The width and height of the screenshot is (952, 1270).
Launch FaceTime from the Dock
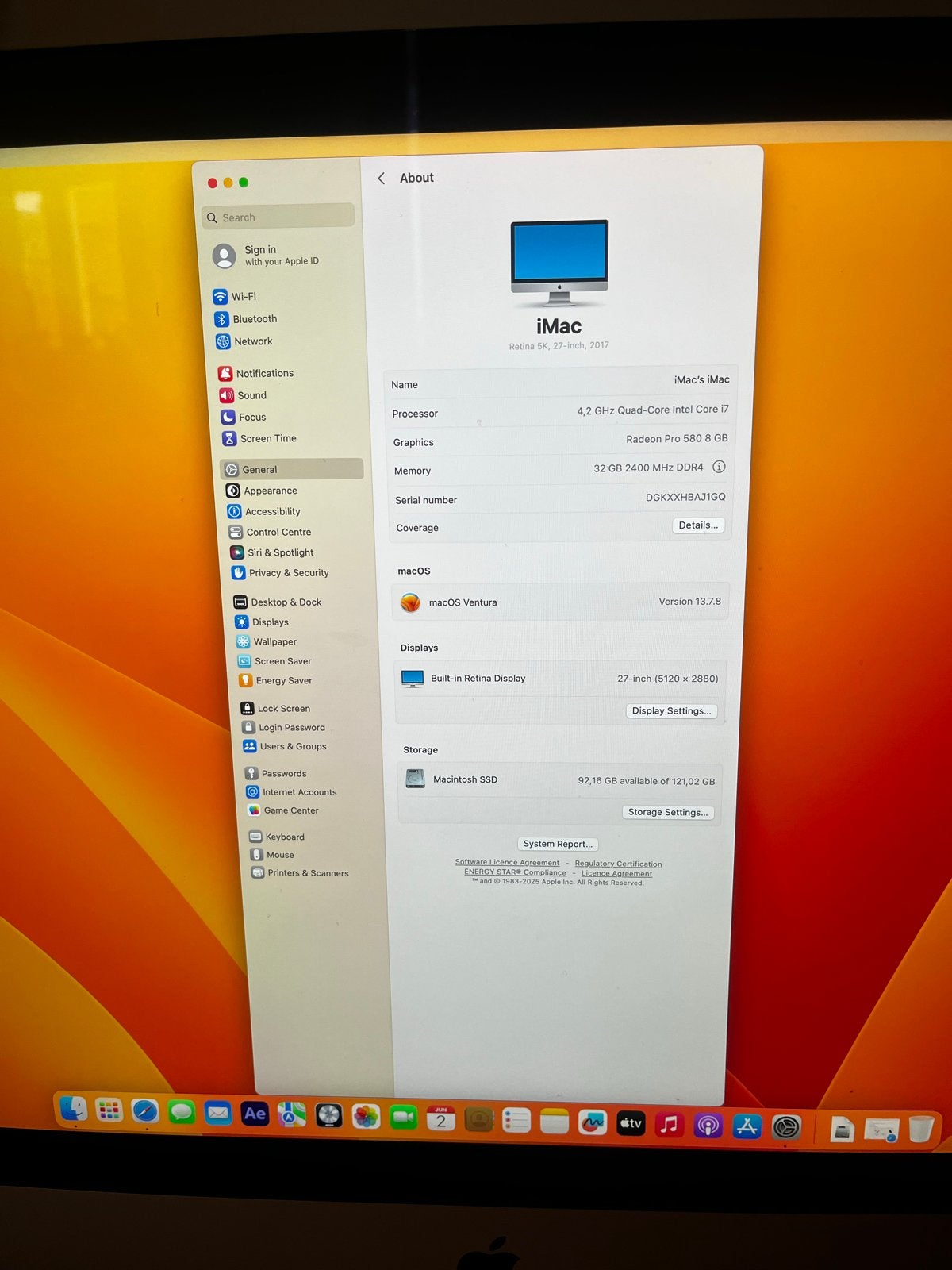[404, 1118]
